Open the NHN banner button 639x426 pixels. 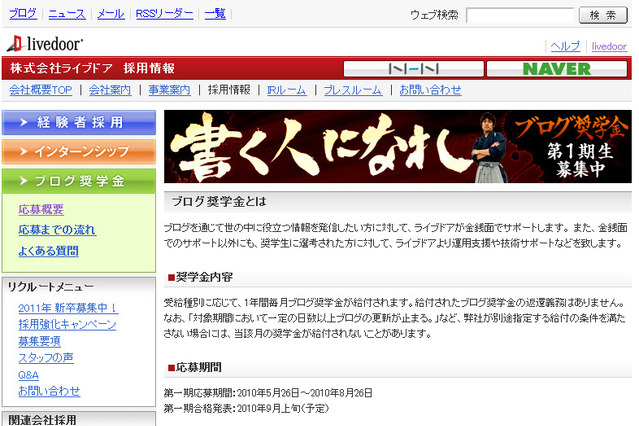(x=414, y=69)
